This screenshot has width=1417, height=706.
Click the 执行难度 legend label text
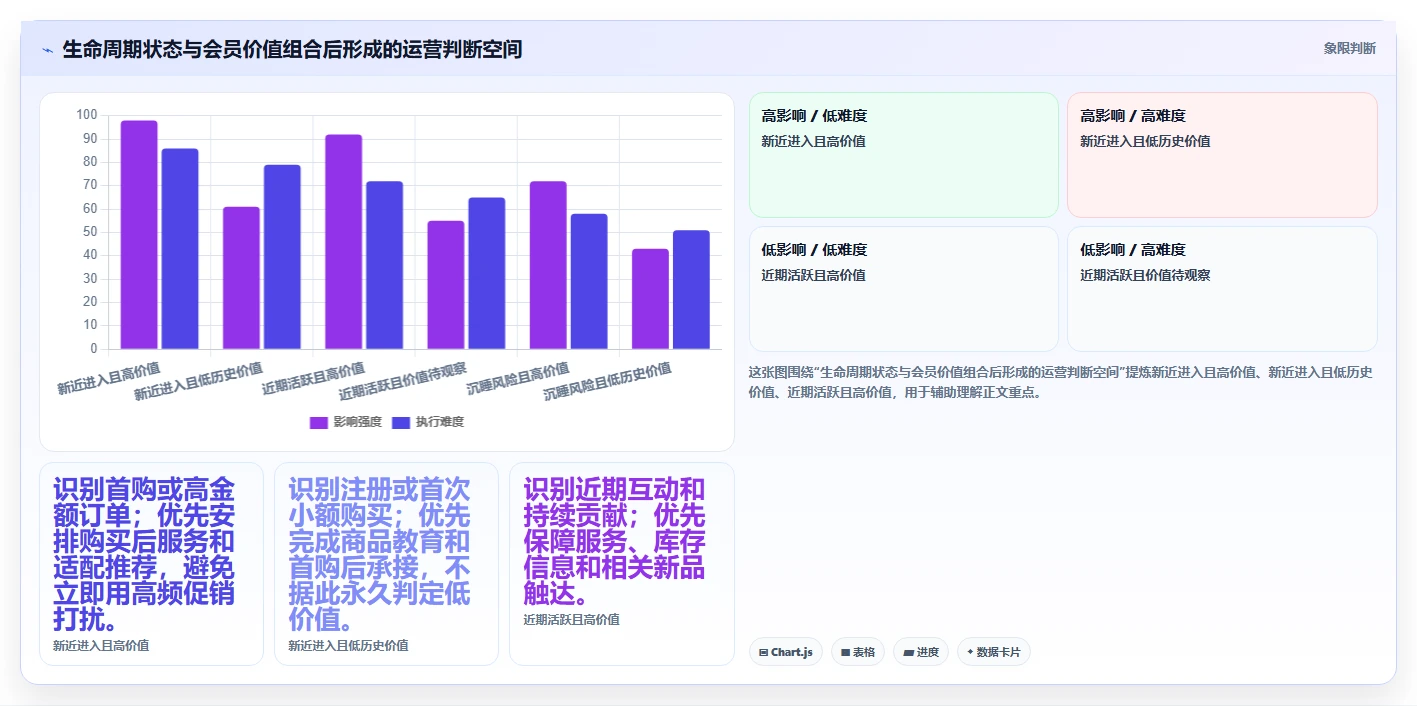440,422
